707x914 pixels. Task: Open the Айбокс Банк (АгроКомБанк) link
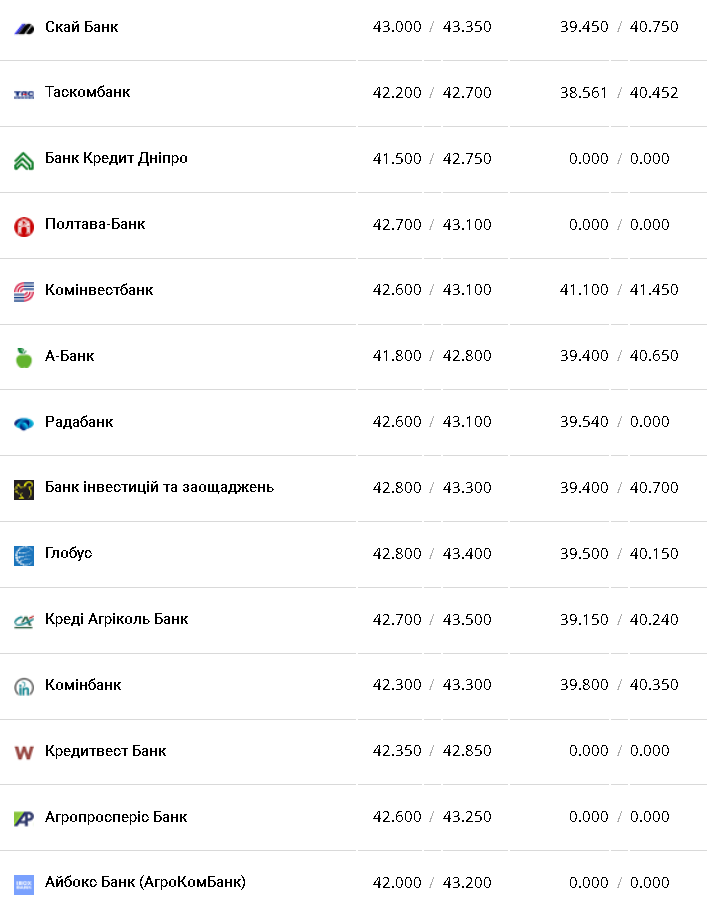(145, 882)
